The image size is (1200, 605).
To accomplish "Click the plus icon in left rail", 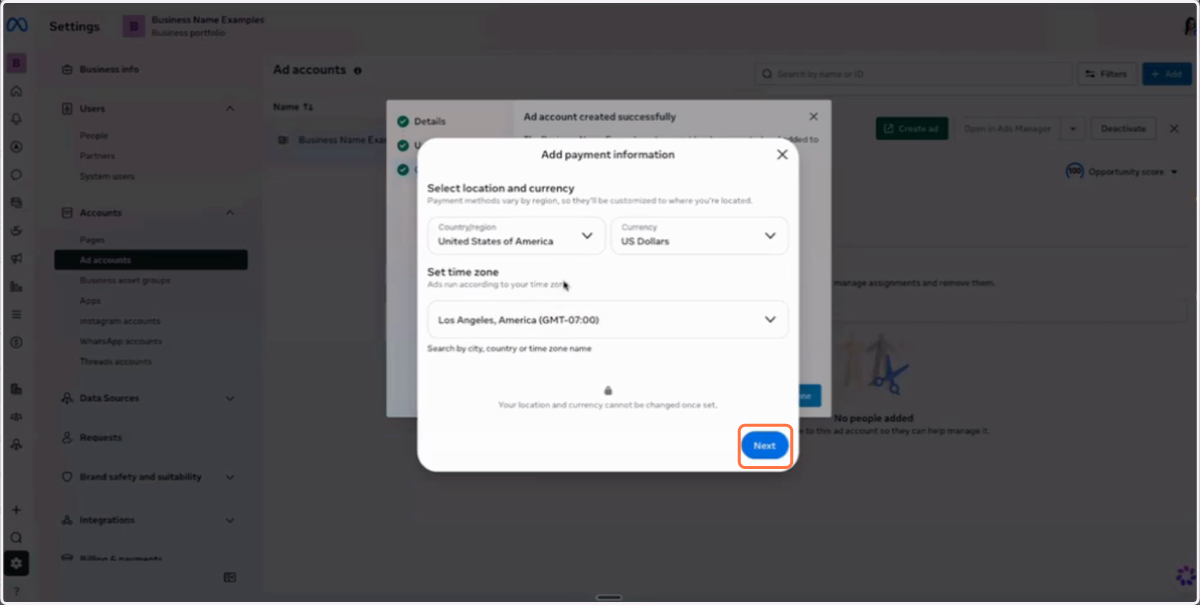I will pos(16,510).
